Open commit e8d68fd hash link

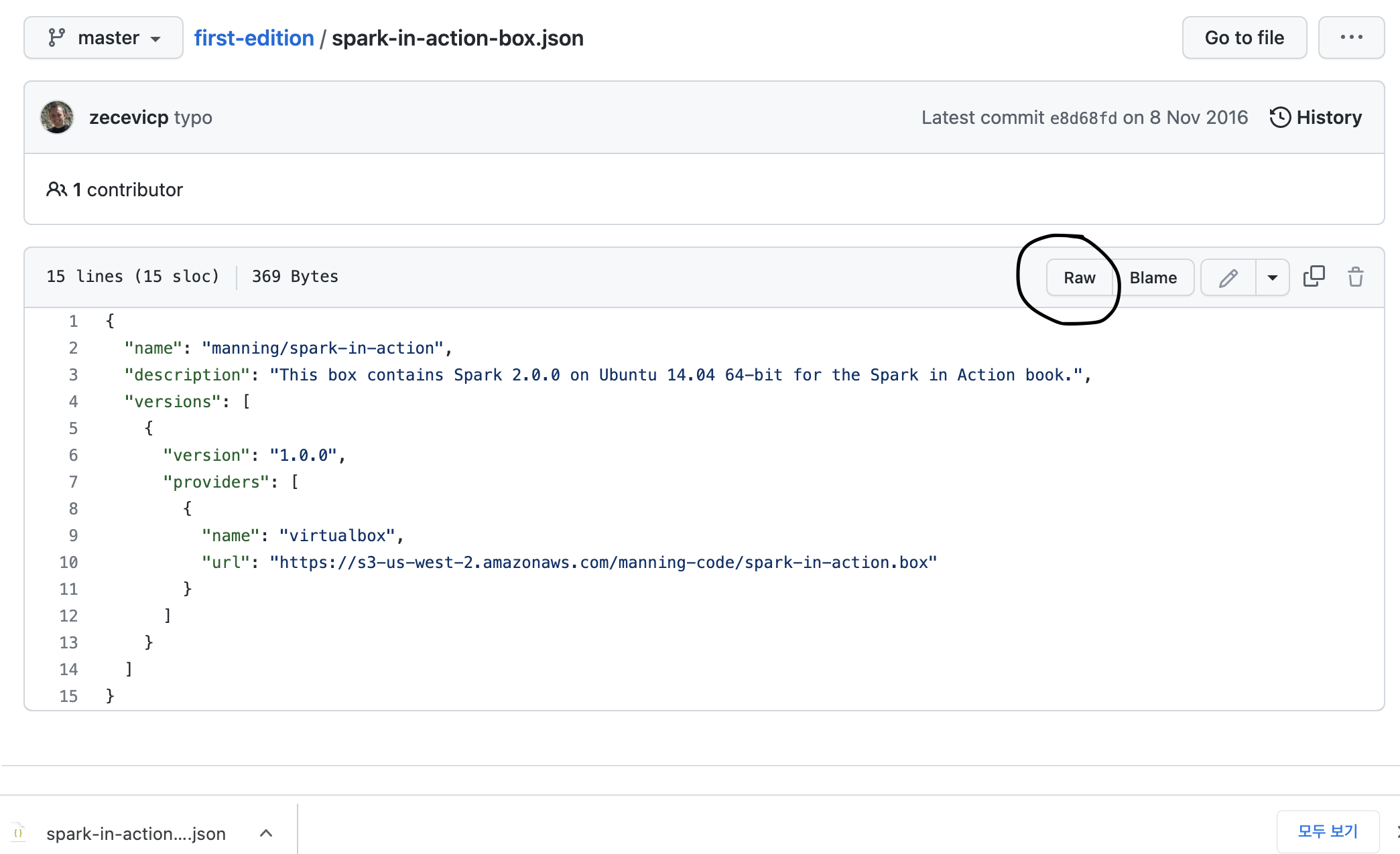point(1083,118)
